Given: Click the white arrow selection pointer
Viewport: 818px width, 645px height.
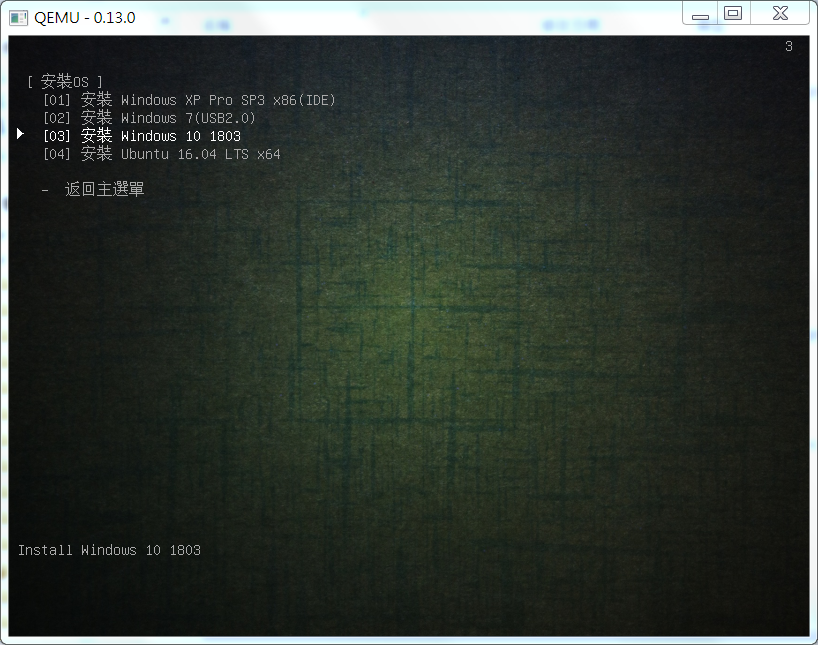Looking at the screenshot, I should (21, 134).
